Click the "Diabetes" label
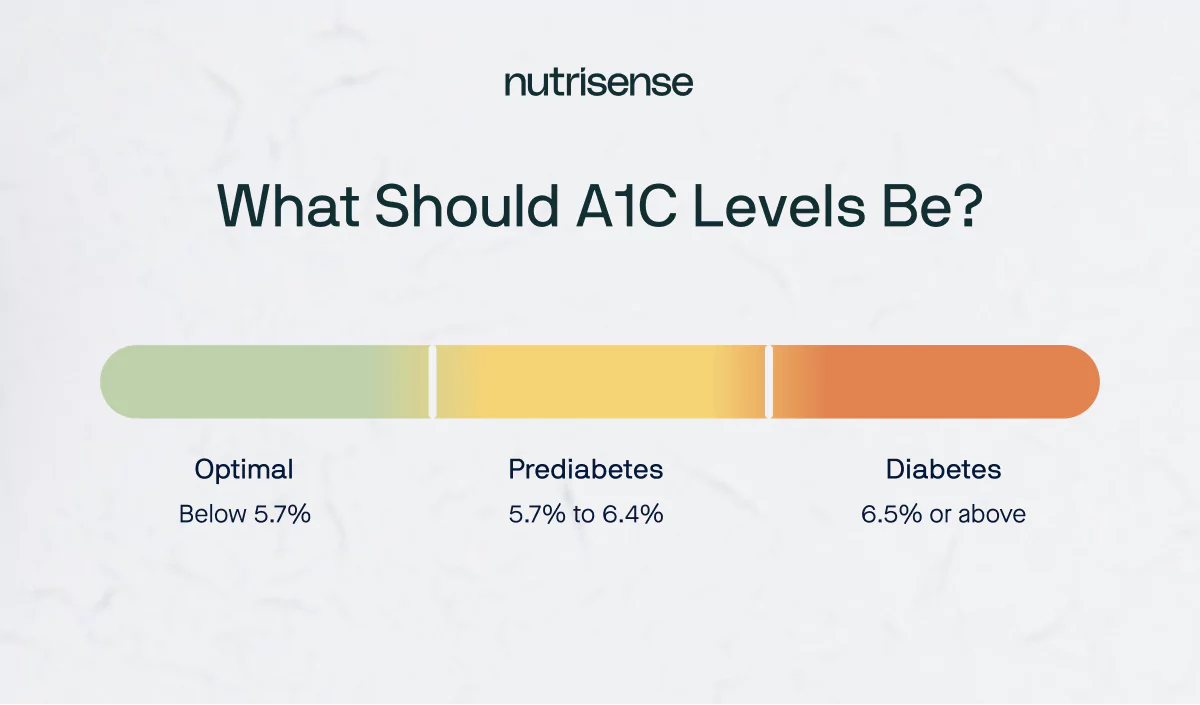Viewport: 1200px width, 705px height. point(943,469)
